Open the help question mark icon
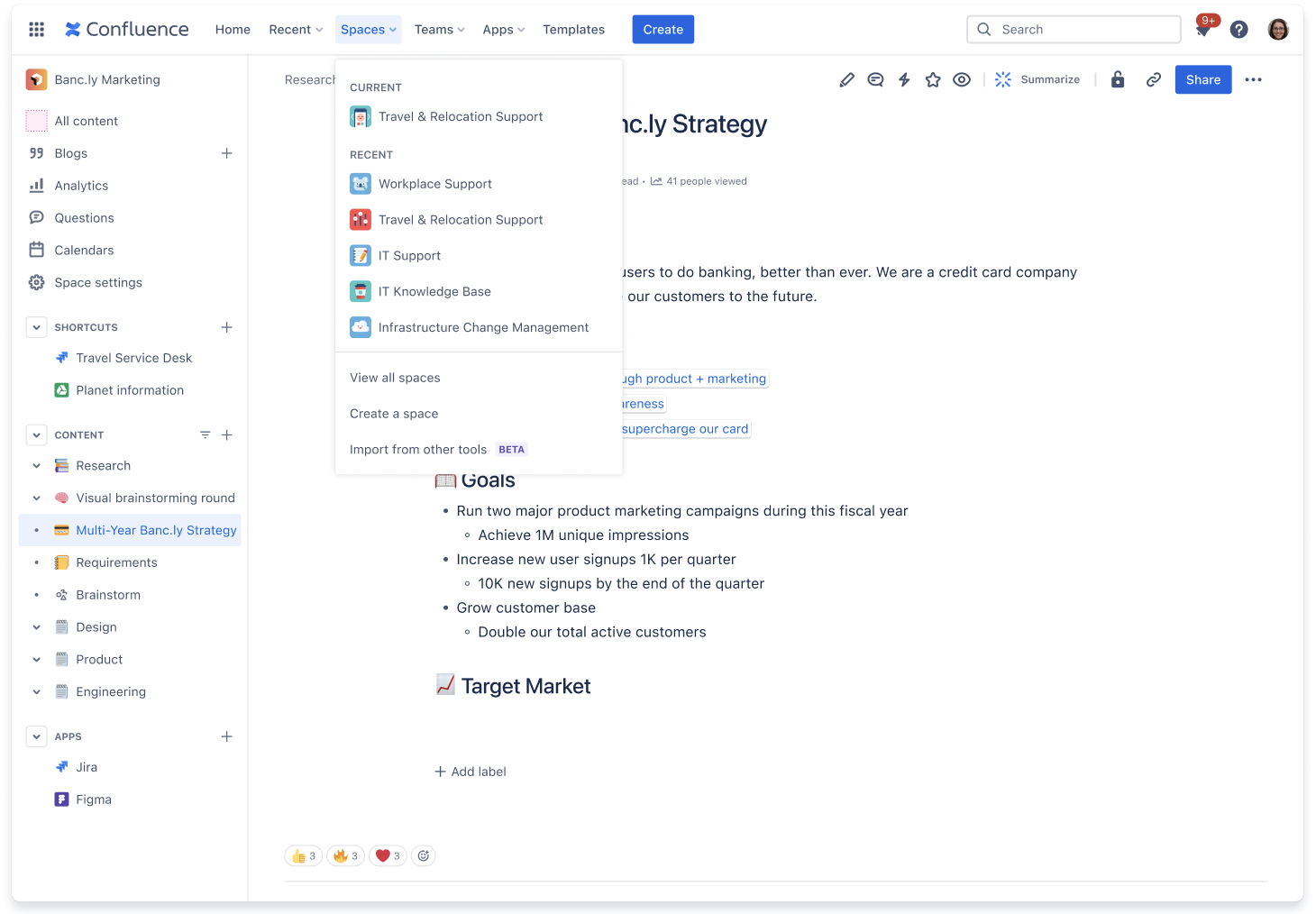Screen dimensions: 1316x914 [1239, 30]
